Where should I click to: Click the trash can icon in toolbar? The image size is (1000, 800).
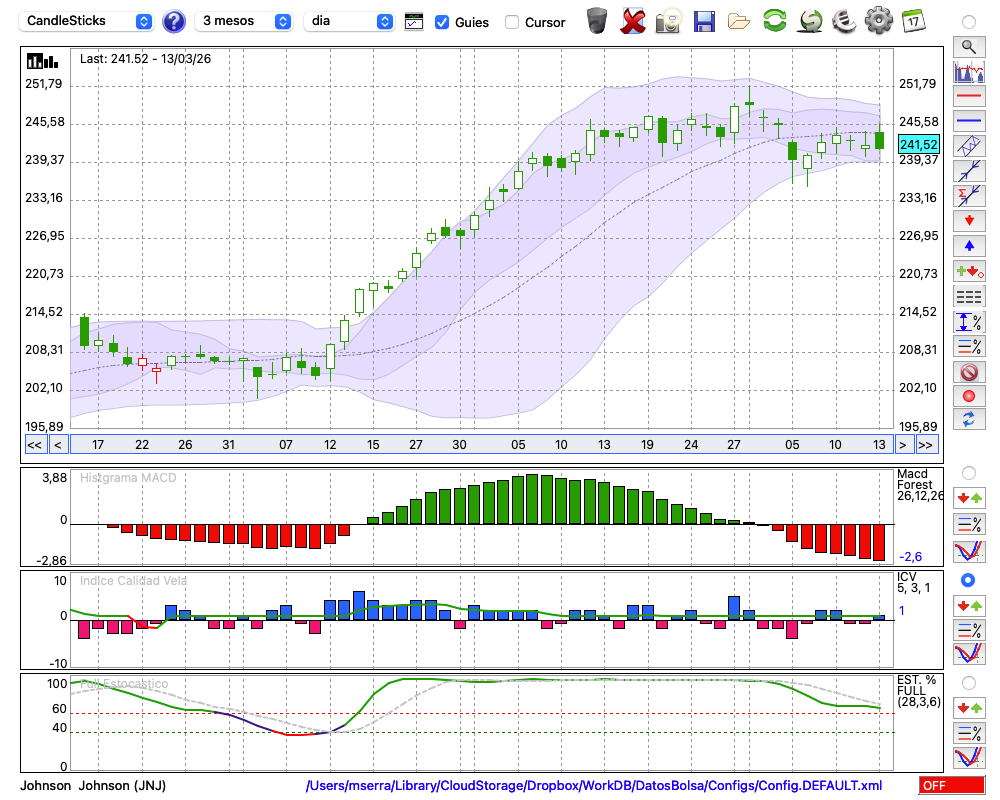click(597, 21)
